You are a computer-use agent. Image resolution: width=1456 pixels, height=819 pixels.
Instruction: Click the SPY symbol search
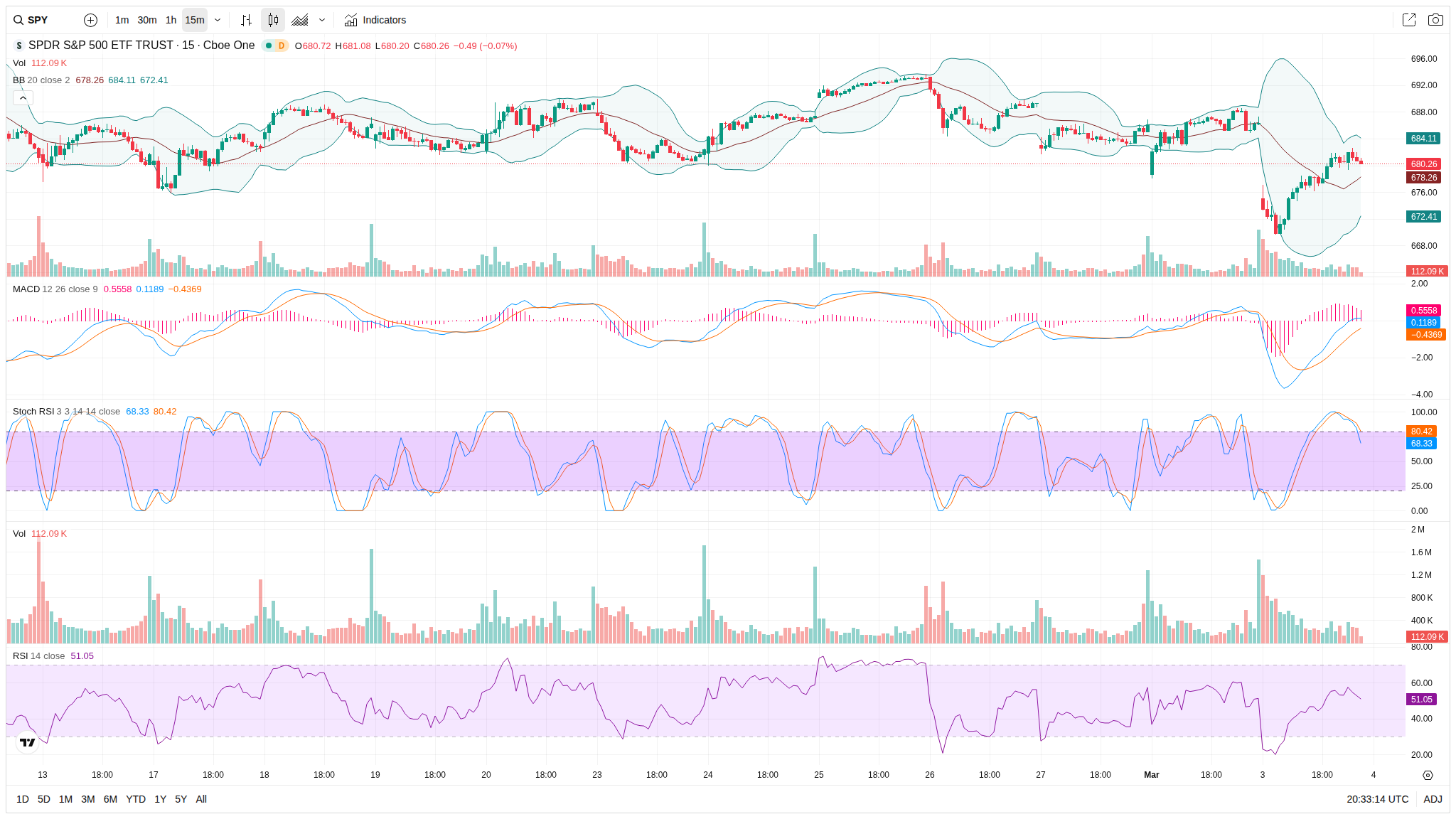click(37, 20)
